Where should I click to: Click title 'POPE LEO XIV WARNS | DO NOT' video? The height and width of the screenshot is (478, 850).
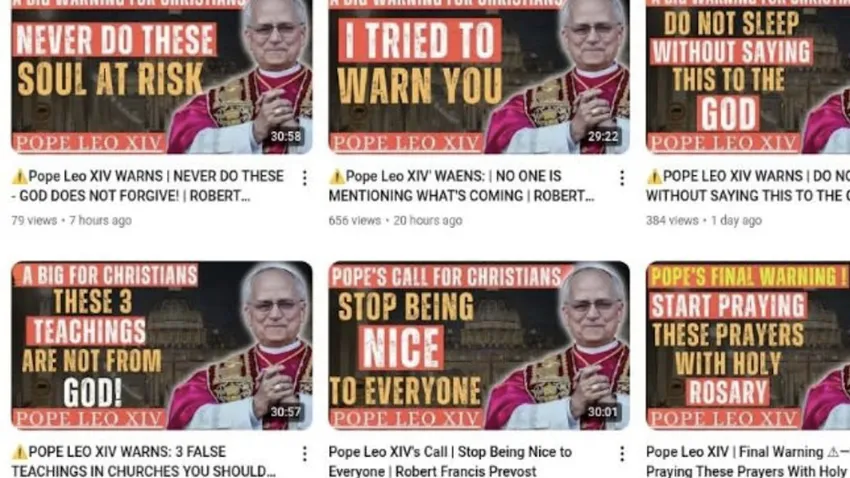pos(748,186)
